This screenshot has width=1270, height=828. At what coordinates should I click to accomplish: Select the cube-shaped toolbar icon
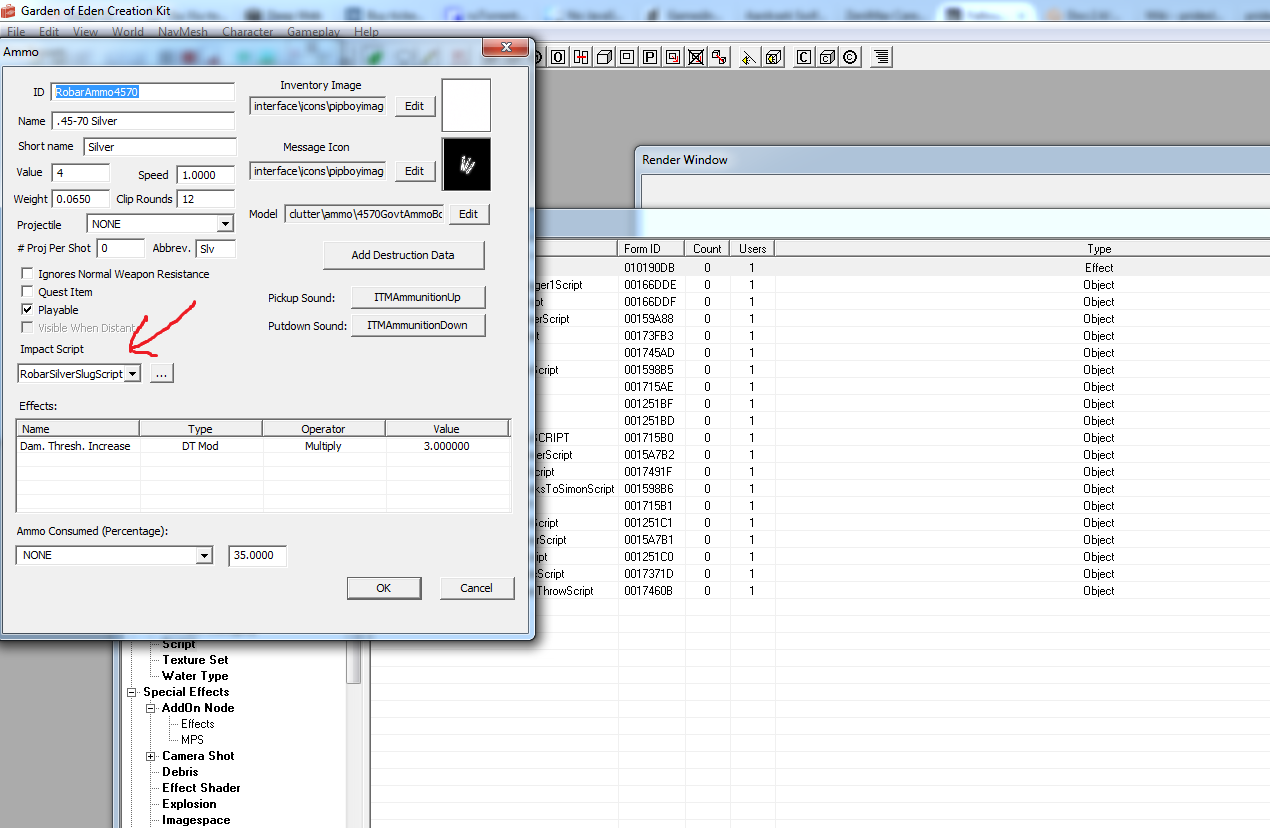click(x=603, y=57)
